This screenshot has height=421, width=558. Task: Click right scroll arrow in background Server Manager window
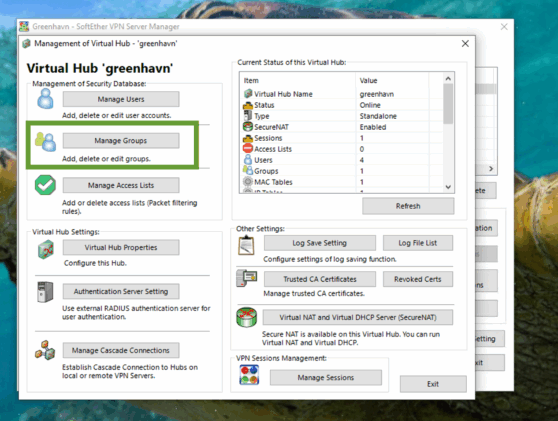tap(491, 169)
